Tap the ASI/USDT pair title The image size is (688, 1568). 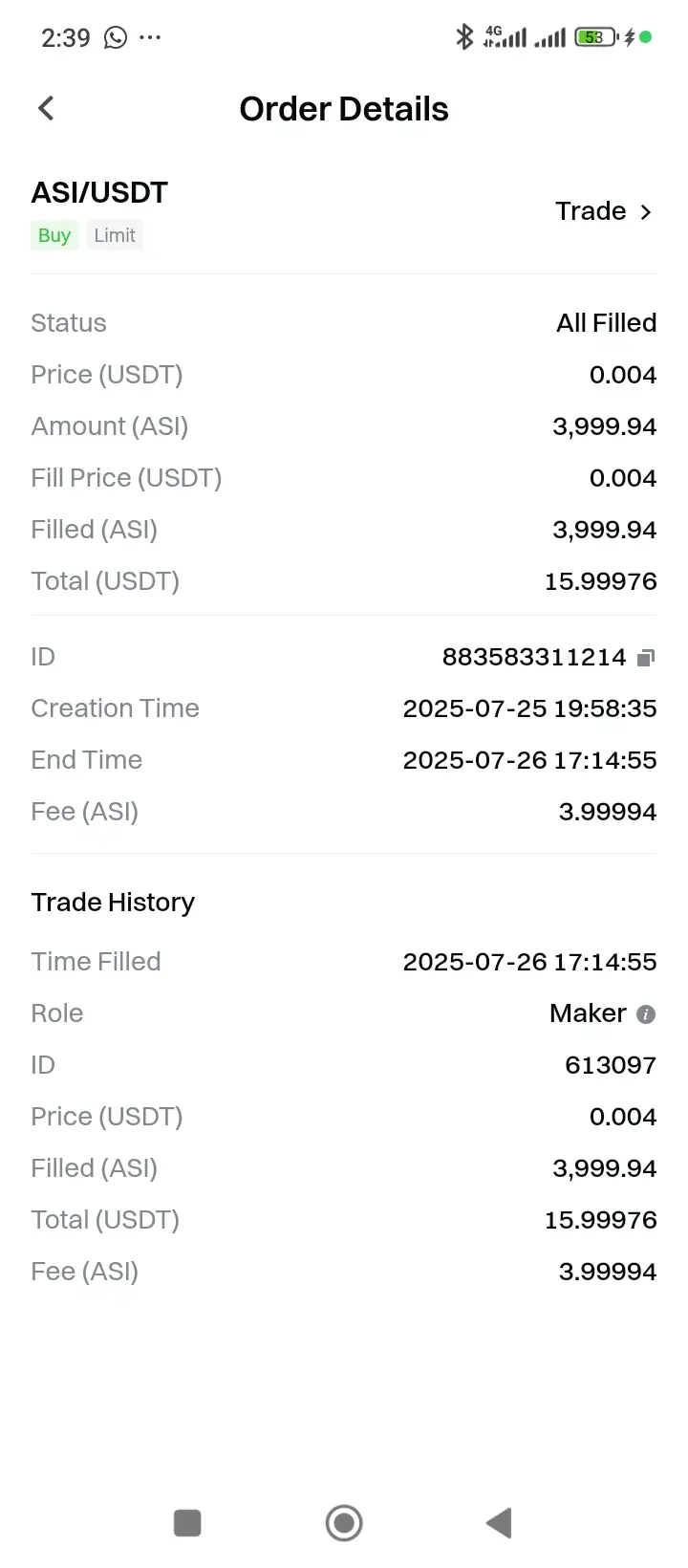pyautogui.click(x=99, y=192)
